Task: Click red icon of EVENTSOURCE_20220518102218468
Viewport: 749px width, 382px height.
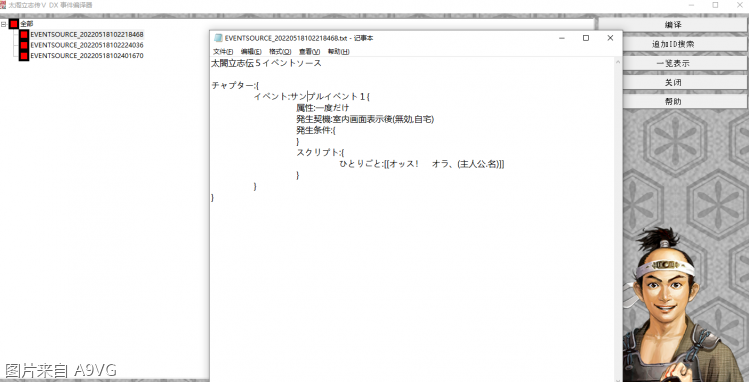Action: [x=24, y=34]
